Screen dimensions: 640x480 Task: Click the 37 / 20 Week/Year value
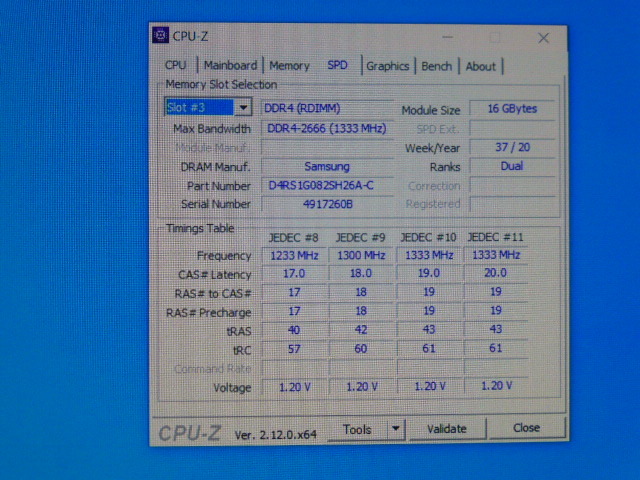pos(512,147)
